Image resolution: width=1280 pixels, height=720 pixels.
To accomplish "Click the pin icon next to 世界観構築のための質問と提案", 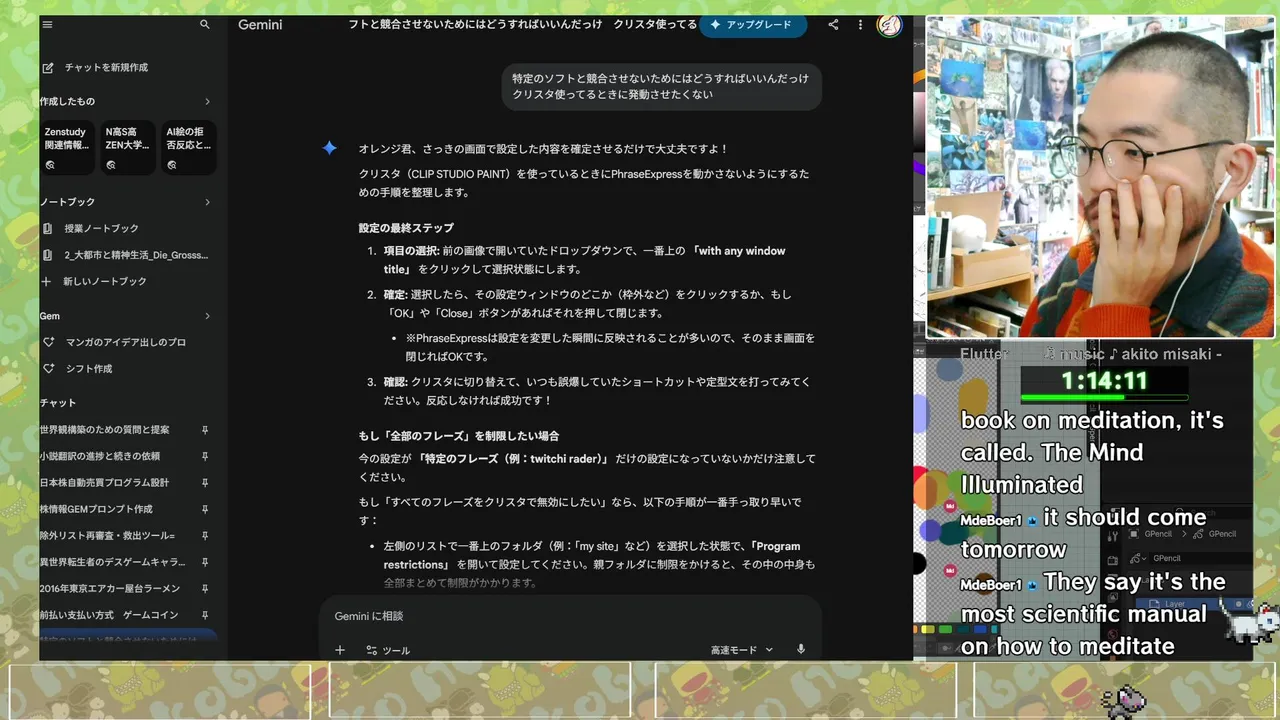I will 205,429.
